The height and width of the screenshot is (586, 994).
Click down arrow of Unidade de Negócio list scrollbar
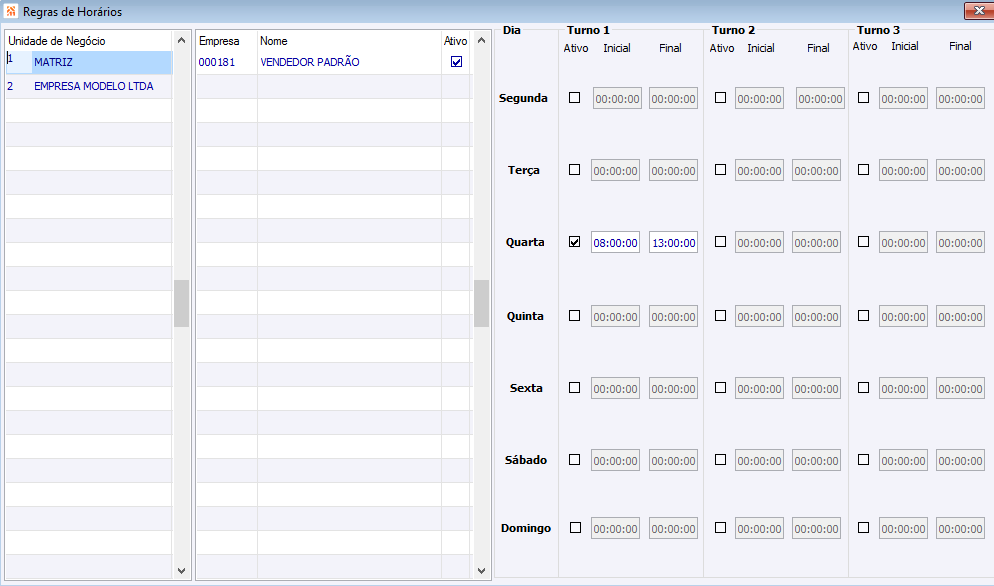click(x=181, y=571)
